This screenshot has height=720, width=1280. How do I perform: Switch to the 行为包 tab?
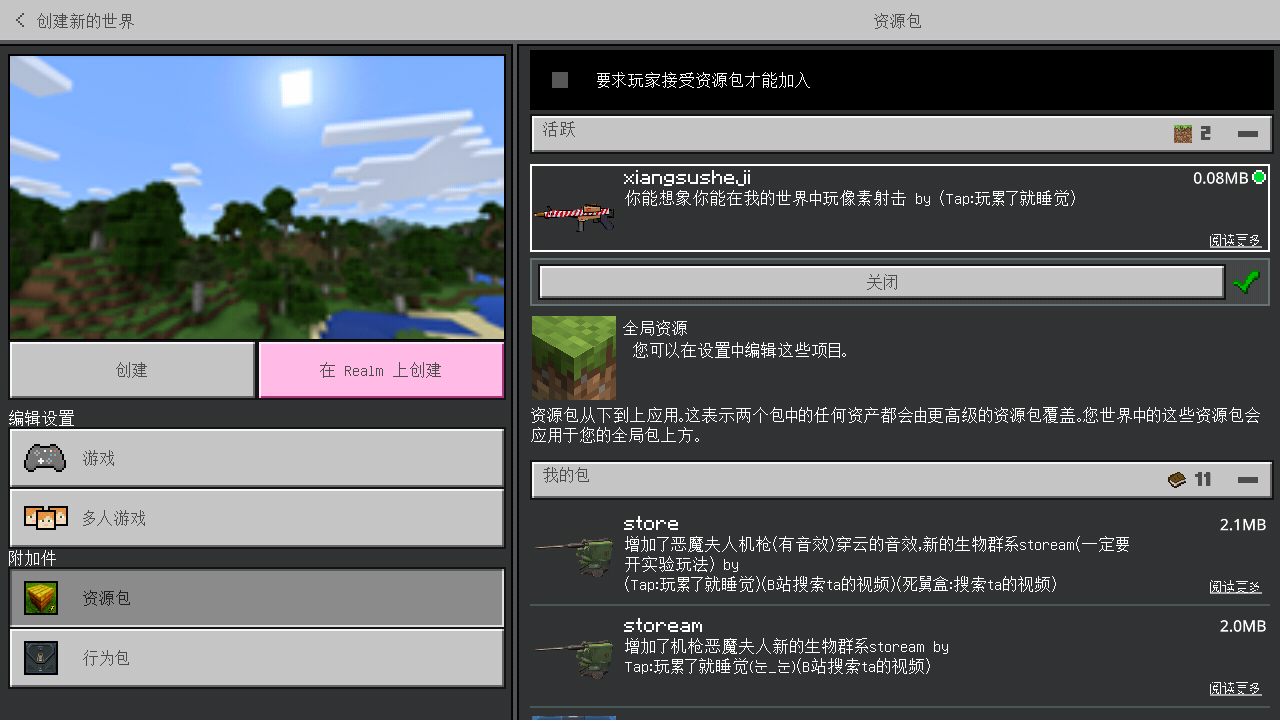pos(257,658)
